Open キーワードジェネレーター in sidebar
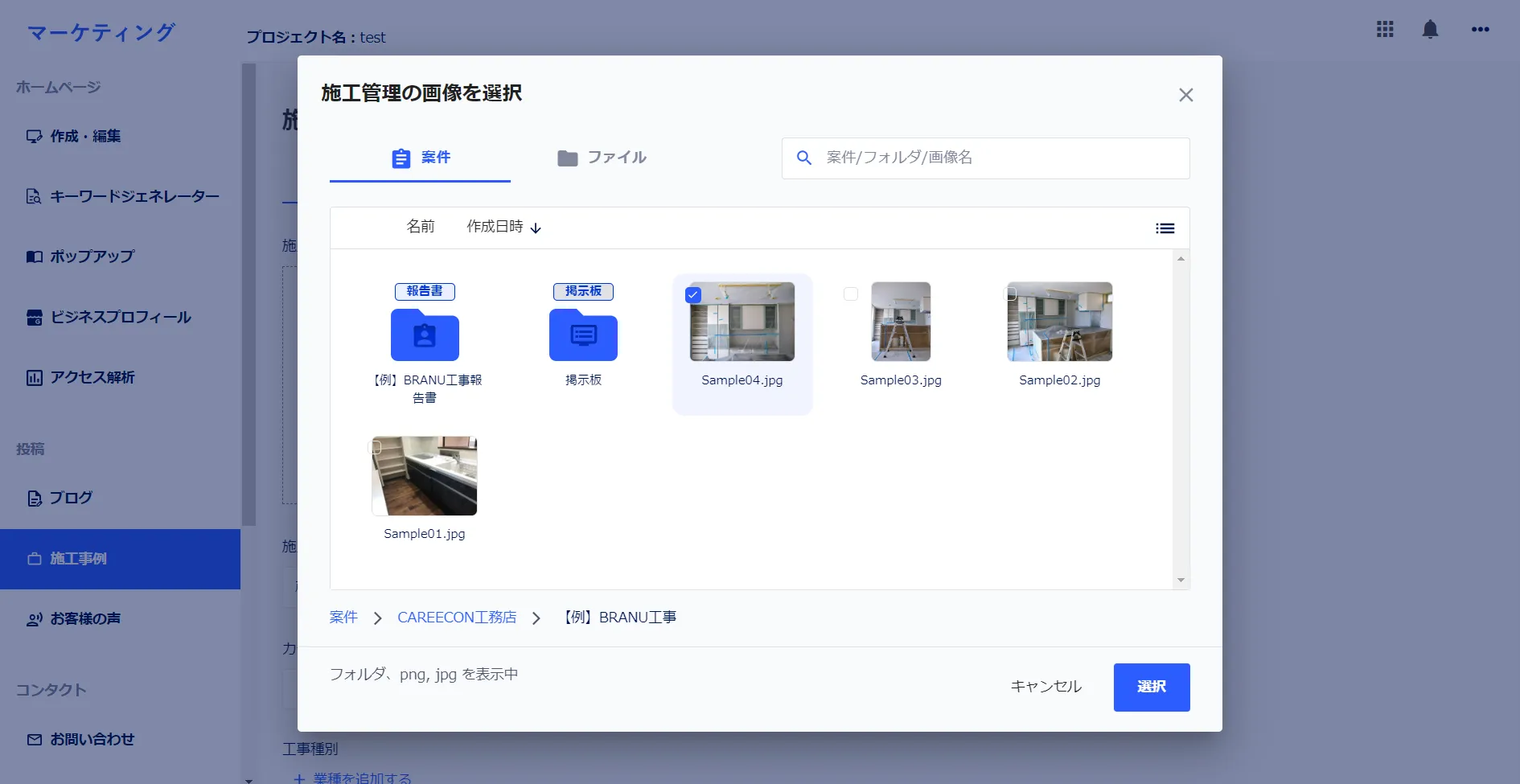1520x784 pixels. pyautogui.click(x=121, y=196)
